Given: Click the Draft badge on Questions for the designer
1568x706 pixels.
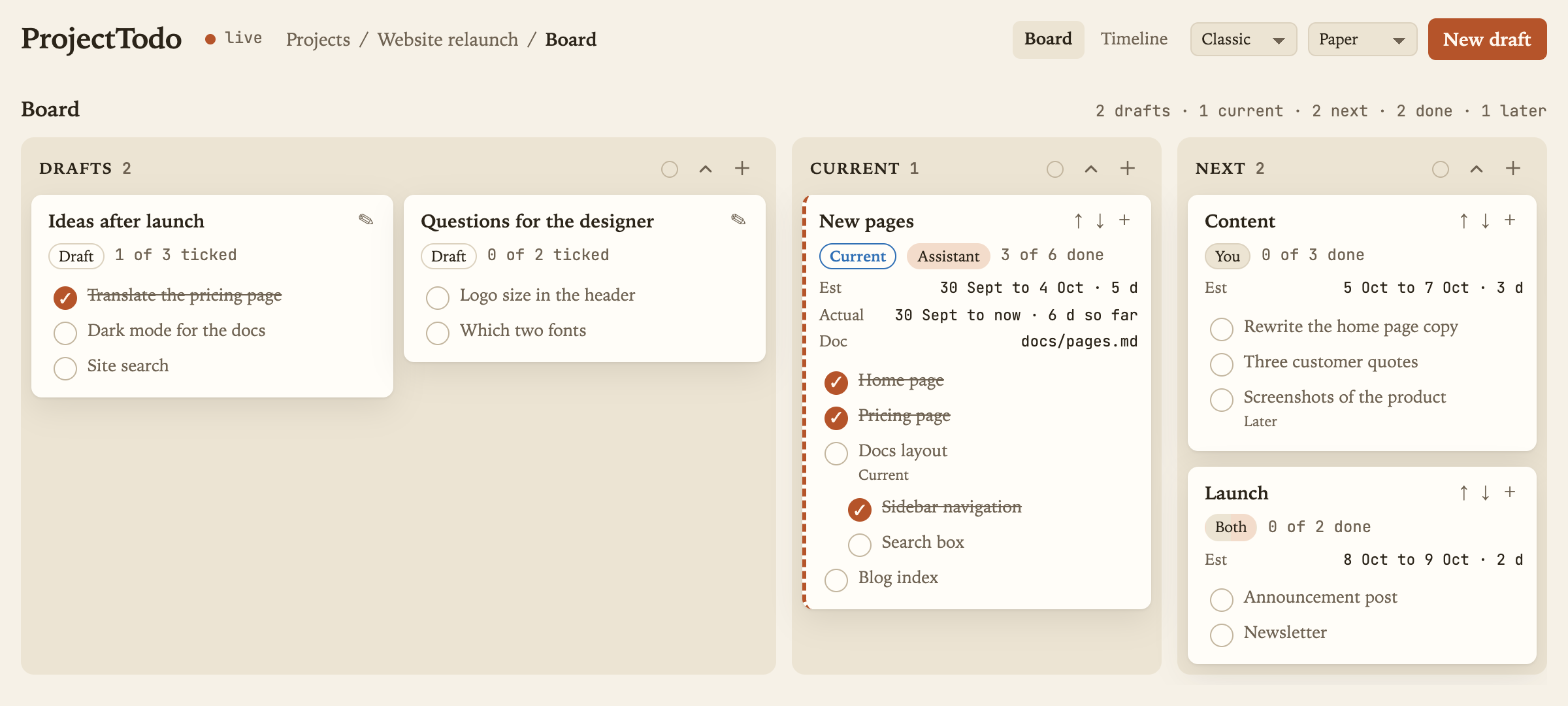Looking at the screenshot, I should (449, 256).
